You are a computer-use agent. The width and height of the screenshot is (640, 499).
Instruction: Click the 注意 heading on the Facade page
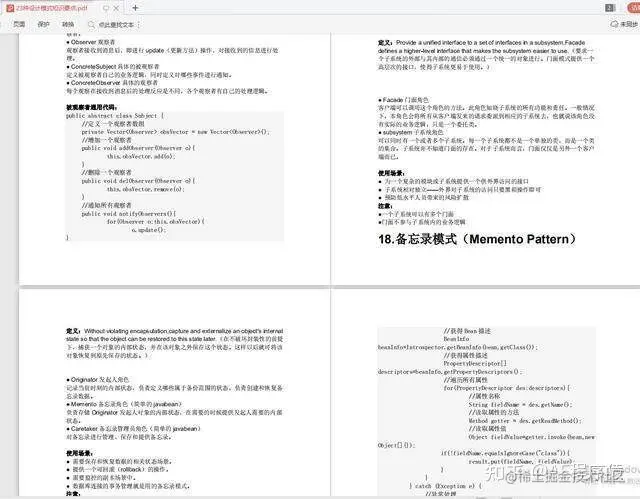[x=385, y=206]
